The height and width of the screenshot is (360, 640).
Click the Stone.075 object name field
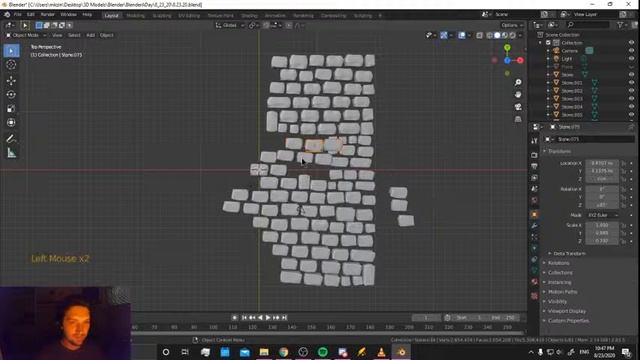590,139
